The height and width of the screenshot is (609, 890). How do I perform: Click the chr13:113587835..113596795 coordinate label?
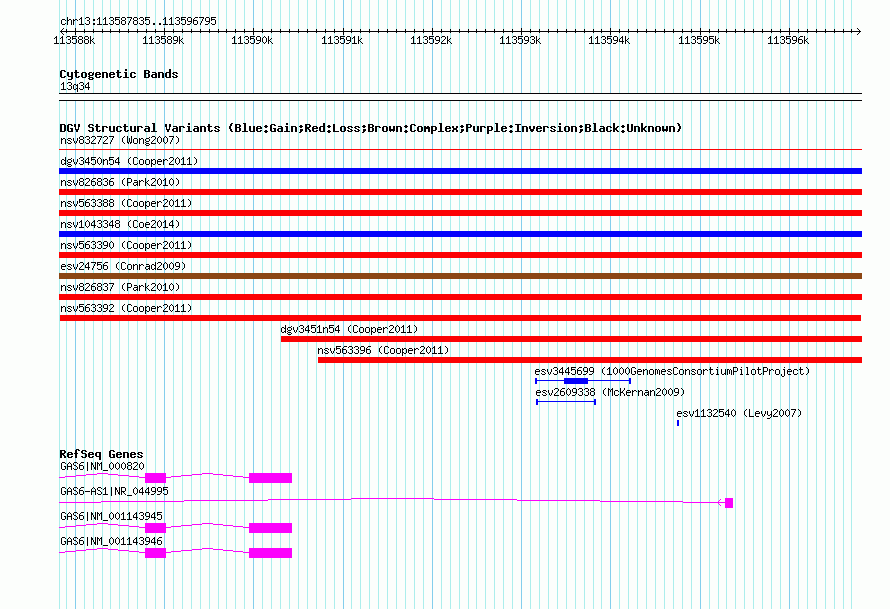(x=138, y=21)
